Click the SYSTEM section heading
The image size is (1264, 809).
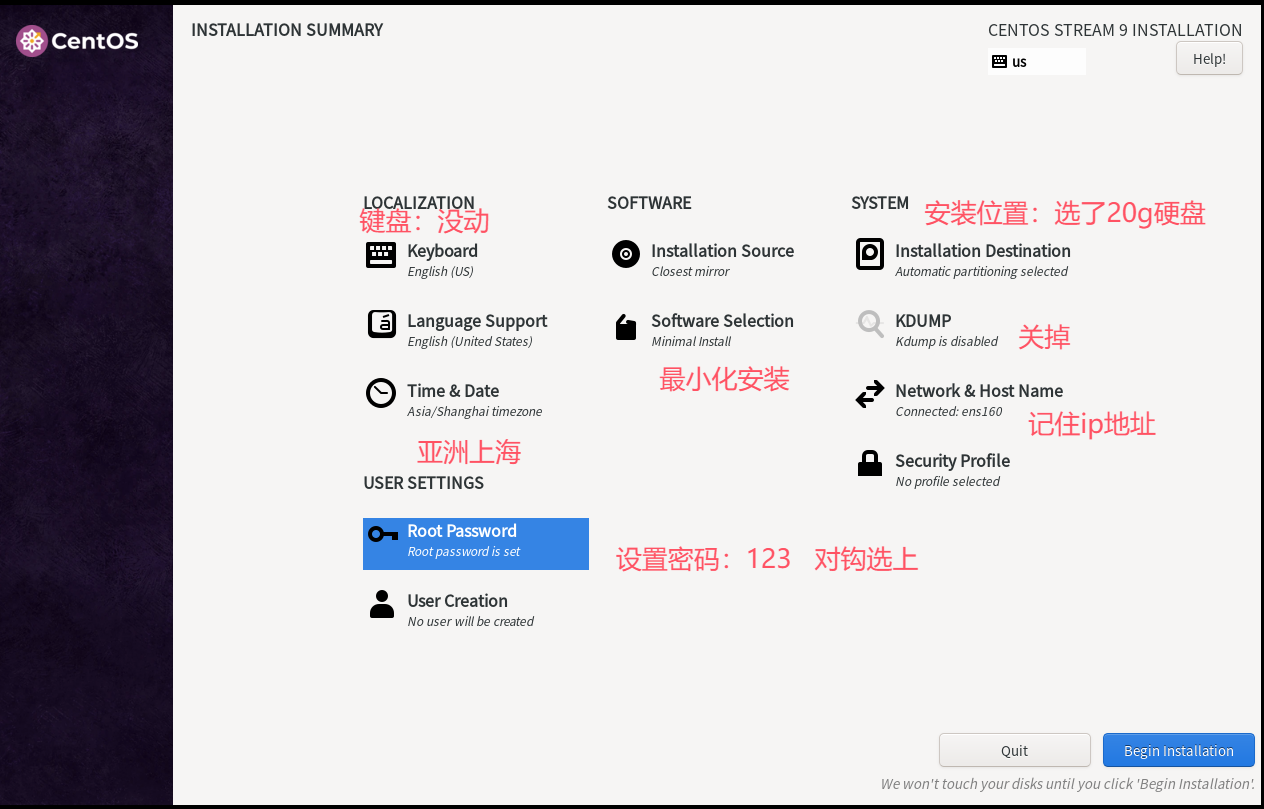click(880, 203)
